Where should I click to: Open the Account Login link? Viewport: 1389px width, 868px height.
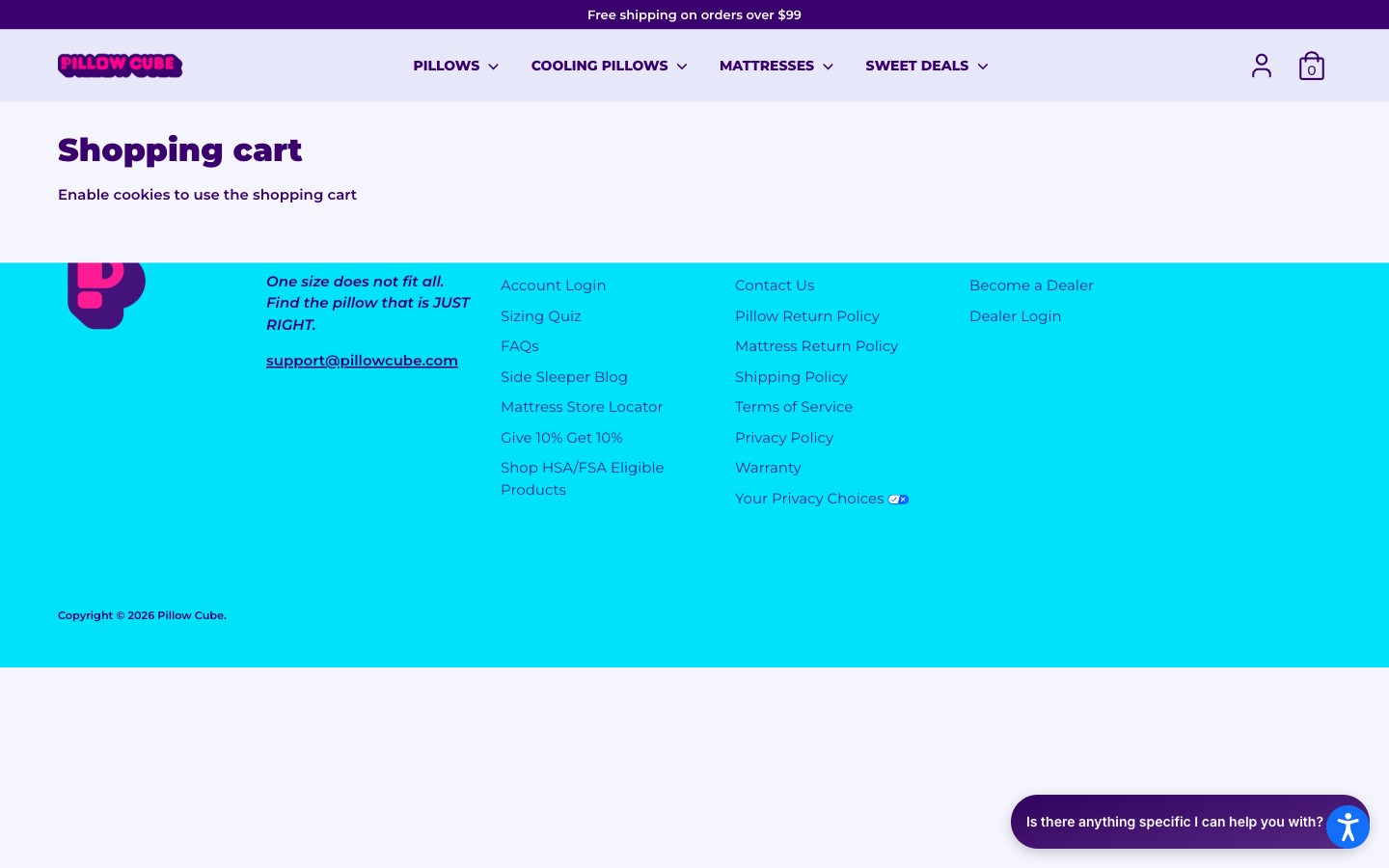(x=553, y=285)
